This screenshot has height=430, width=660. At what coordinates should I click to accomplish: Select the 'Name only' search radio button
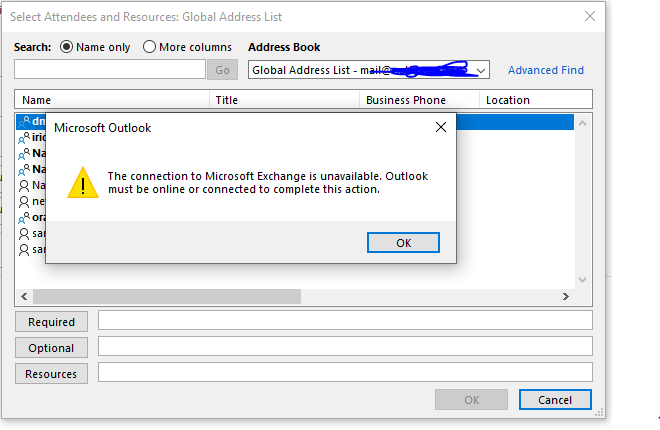pyautogui.click(x=67, y=47)
